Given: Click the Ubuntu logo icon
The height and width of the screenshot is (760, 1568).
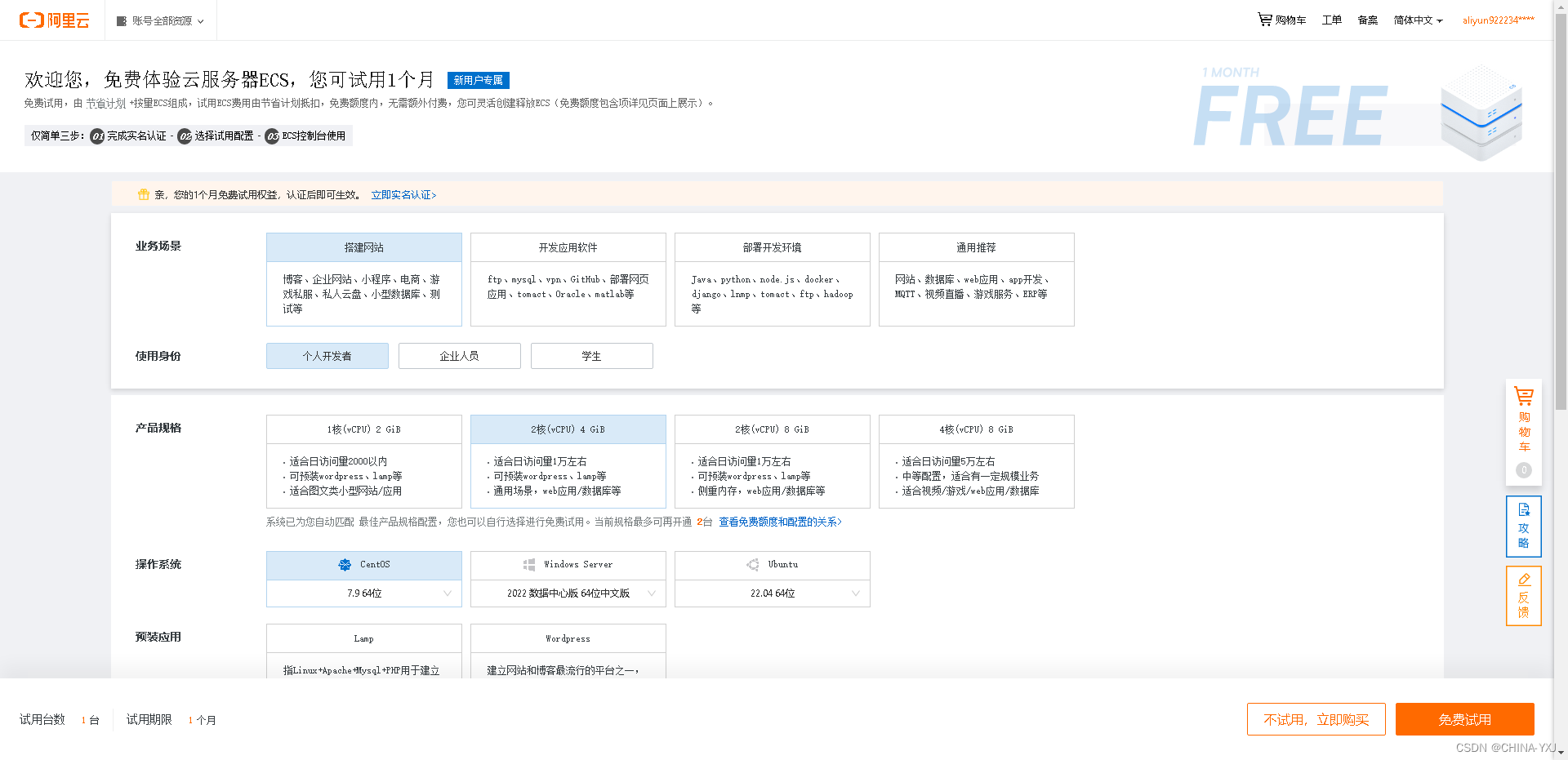Looking at the screenshot, I should pyautogui.click(x=753, y=564).
